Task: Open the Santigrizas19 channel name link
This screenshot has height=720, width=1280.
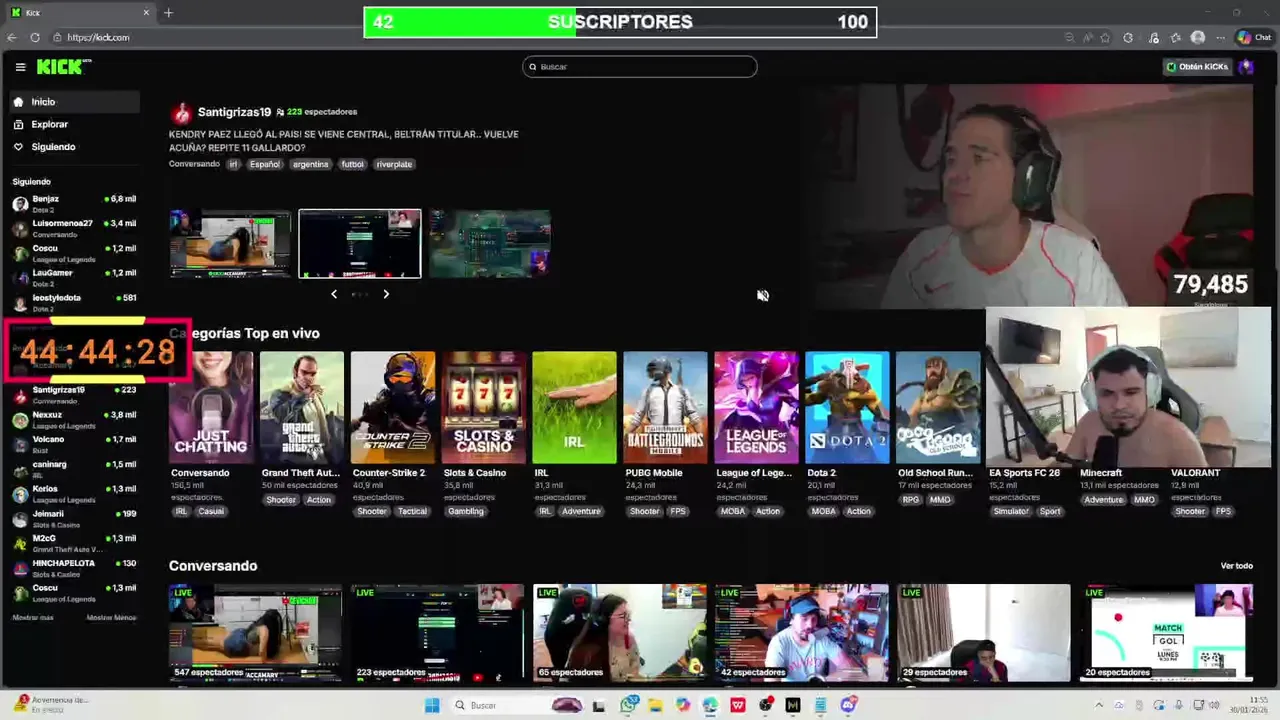Action: coord(235,112)
